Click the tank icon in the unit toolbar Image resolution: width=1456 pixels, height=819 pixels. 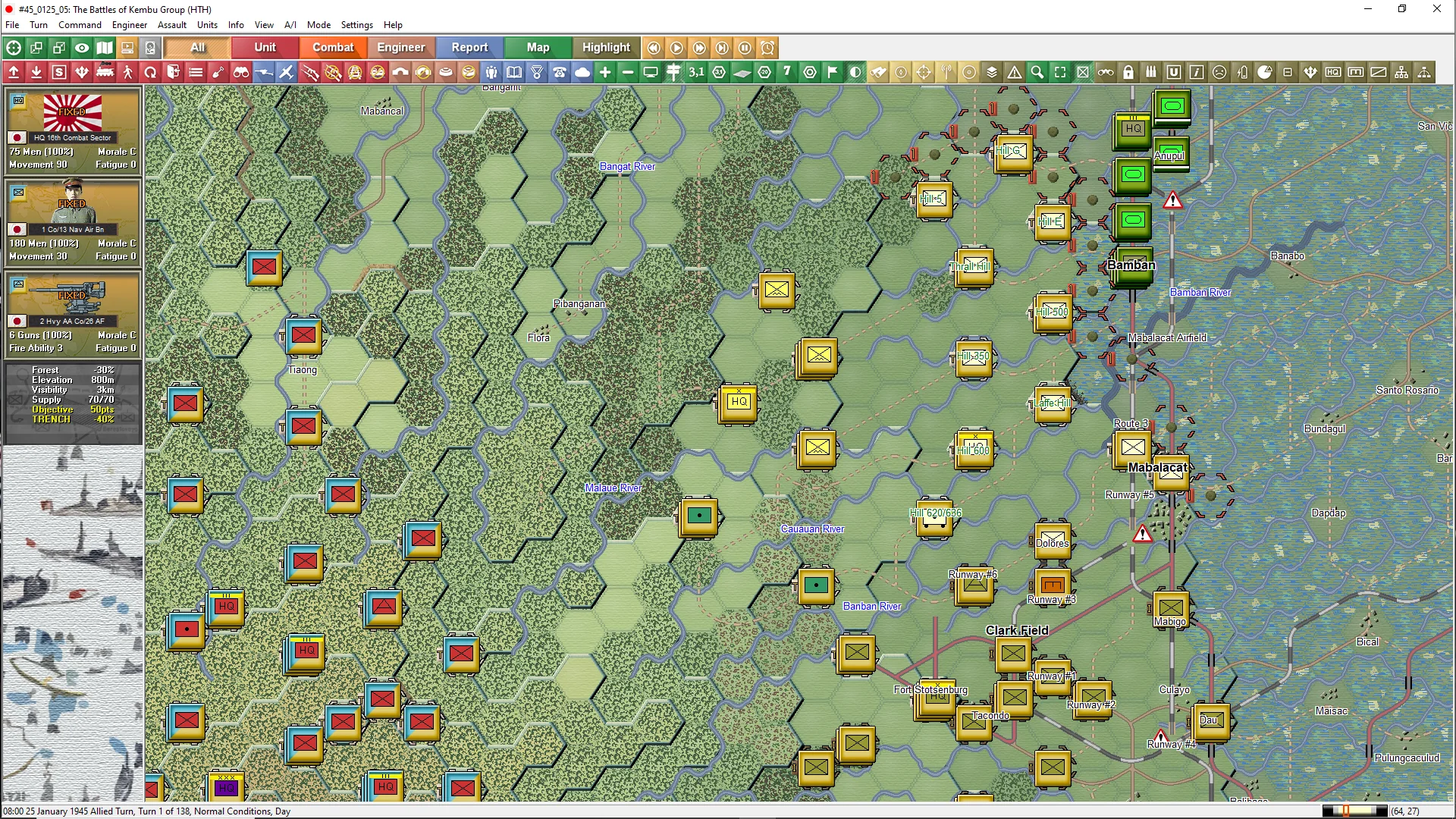(x=105, y=73)
